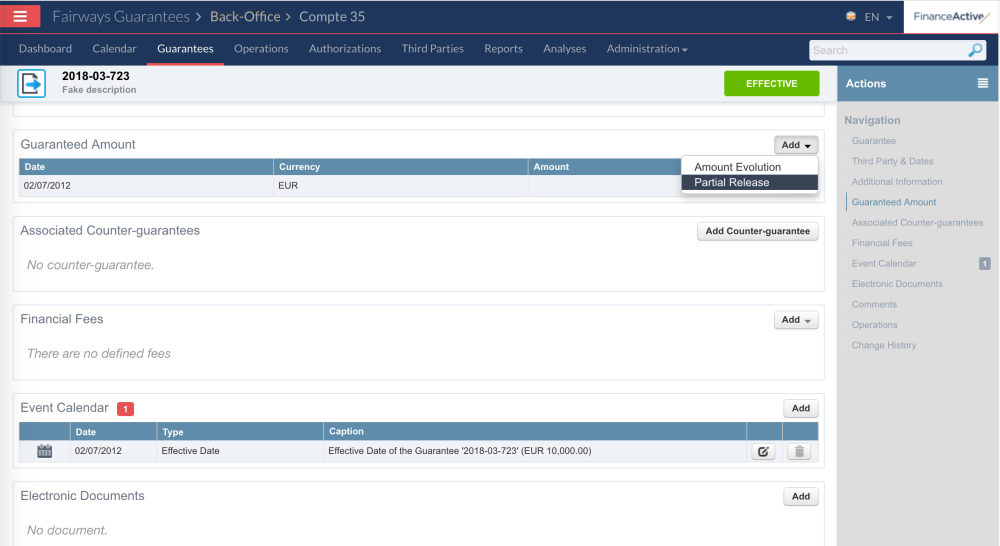Go to the Third Parties tab
Screen dimensions: 1000x546
432,49
